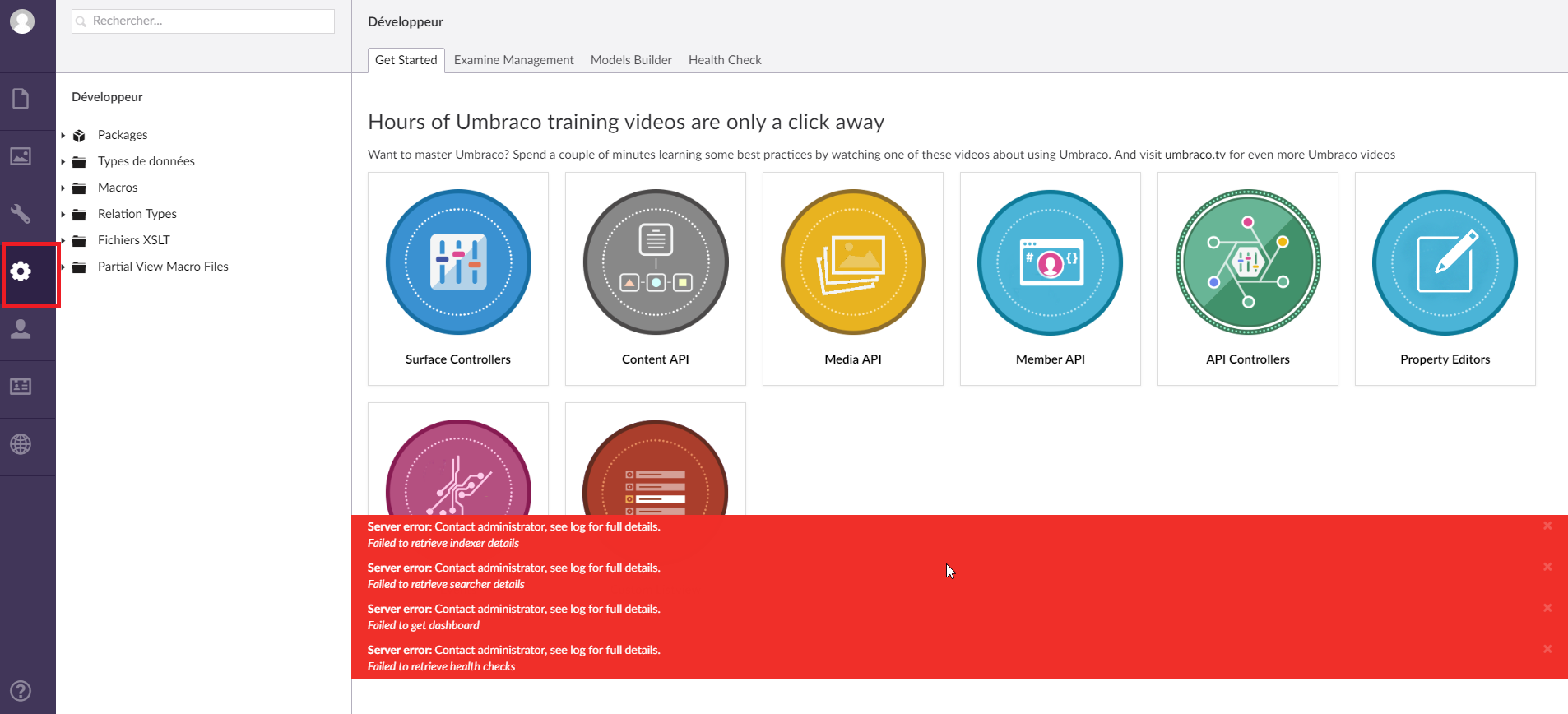Click the API Controllers label
The width and height of the screenshot is (1568, 714).
pyautogui.click(x=1248, y=359)
